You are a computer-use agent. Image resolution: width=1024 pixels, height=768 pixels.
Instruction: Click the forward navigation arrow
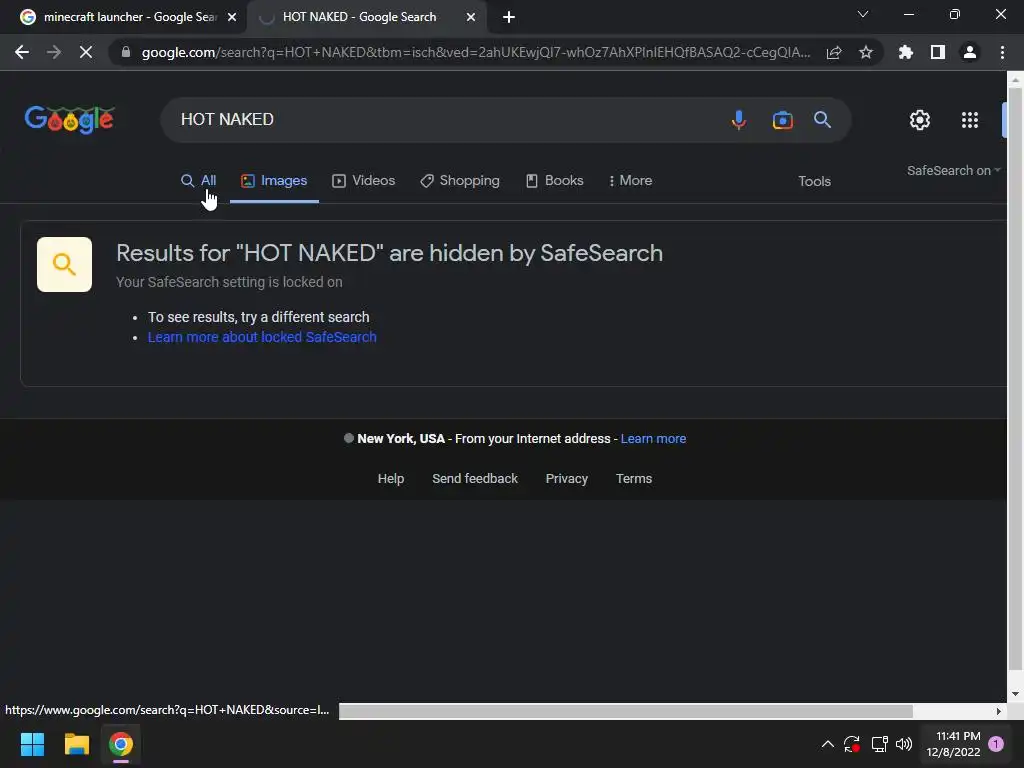point(54,52)
